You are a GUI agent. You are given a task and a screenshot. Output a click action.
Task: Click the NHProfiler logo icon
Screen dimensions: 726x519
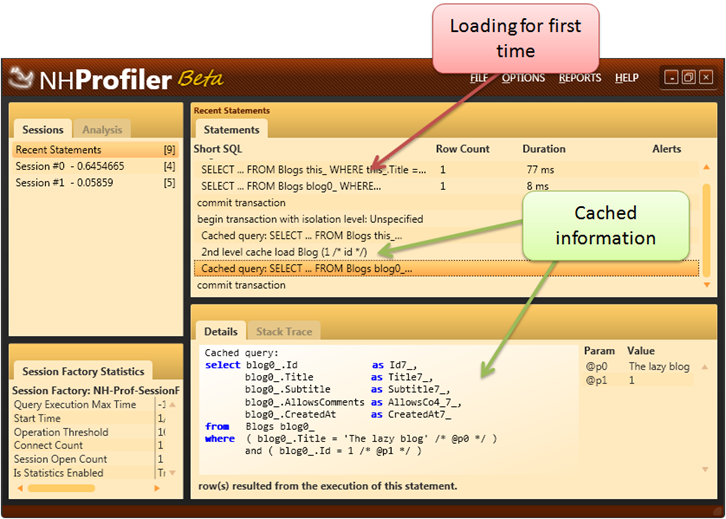click(21, 78)
